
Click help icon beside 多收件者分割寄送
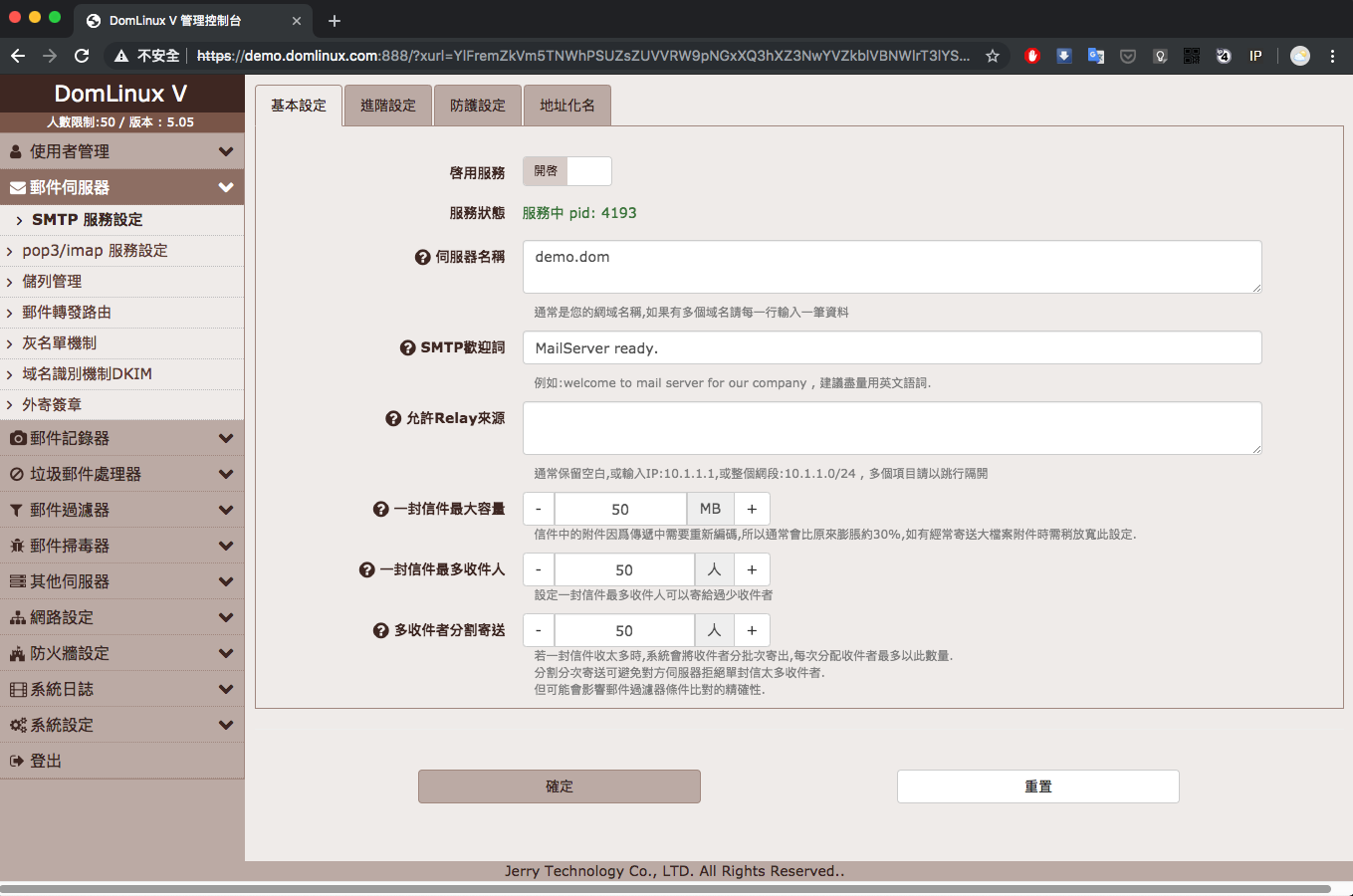pos(380,631)
